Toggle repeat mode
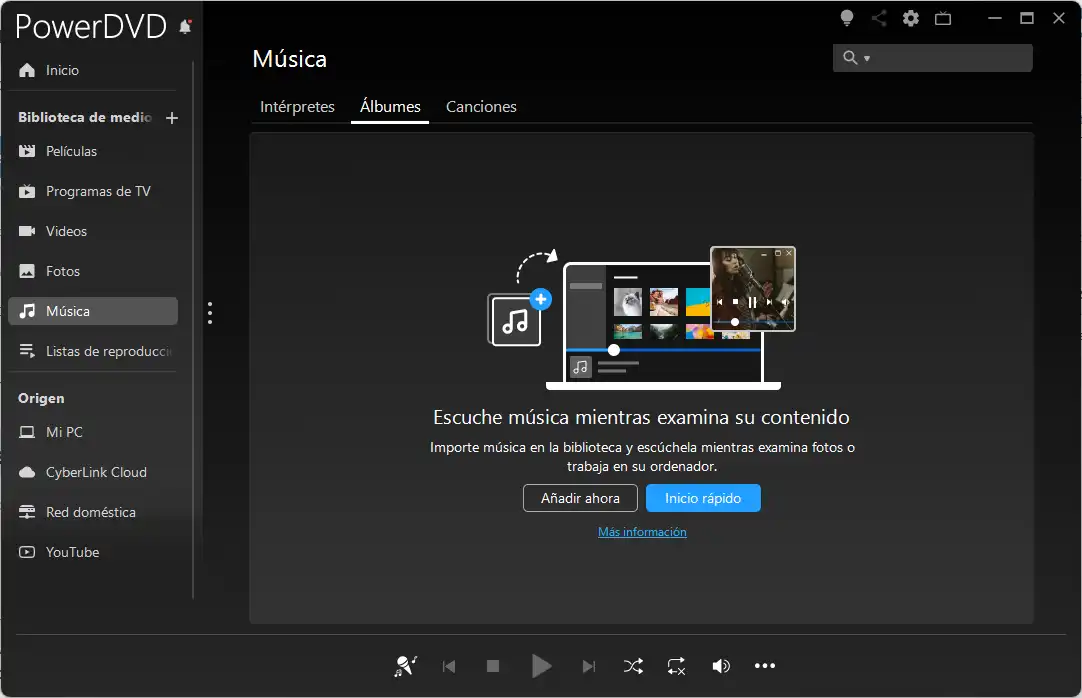Image resolution: width=1082 pixels, height=698 pixels. pos(676,666)
